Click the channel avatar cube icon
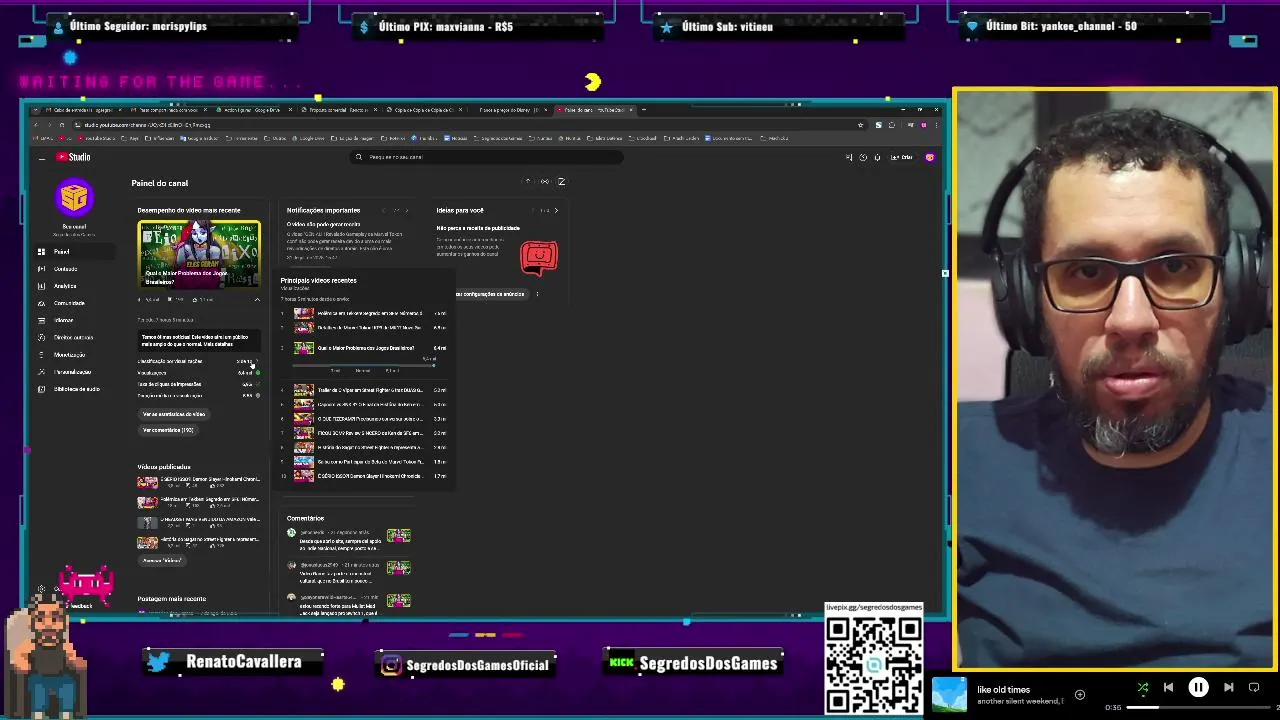 (x=74, y=197)
